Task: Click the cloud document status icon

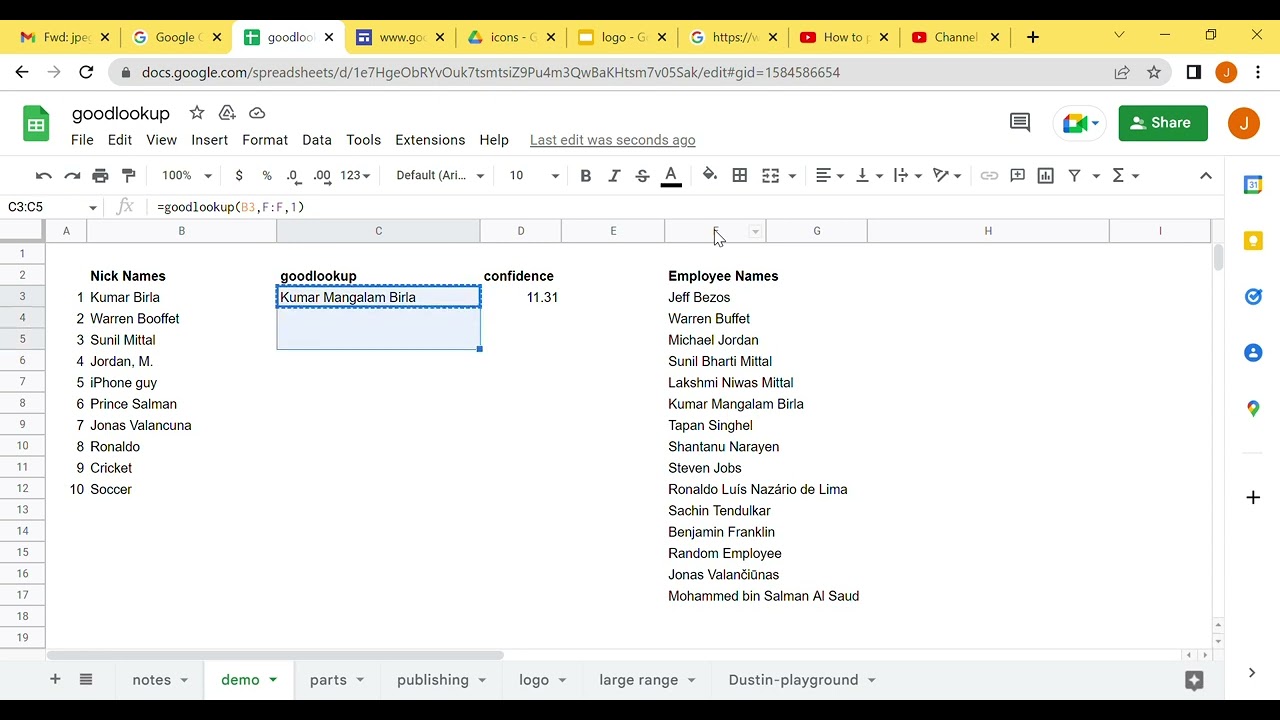Action: pyautogui.click(x=257, y=113)
